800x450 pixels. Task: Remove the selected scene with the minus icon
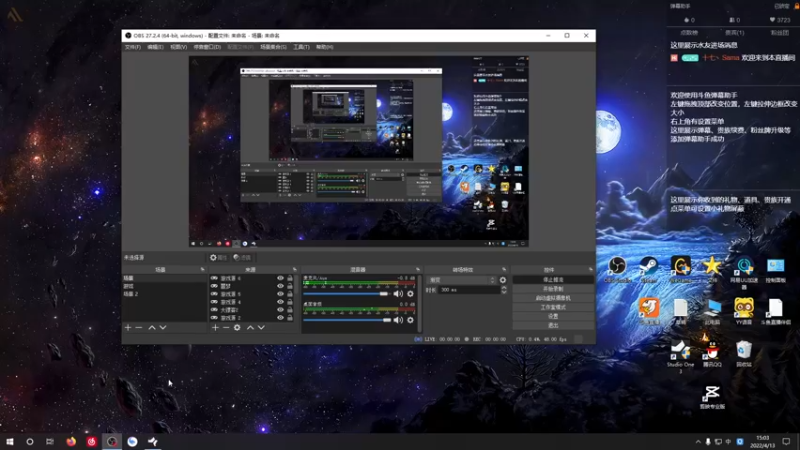click(x=139, y=328)
